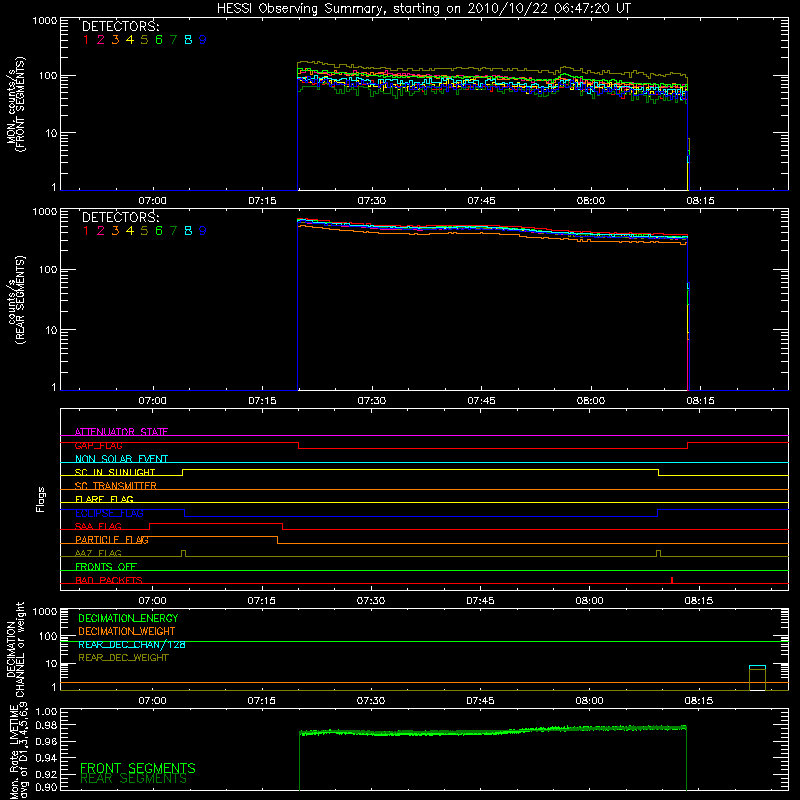Select magenta detector 2 in the front segments legend
The image size is (800, 800).
pyautogui.click(x=101, y=40)
